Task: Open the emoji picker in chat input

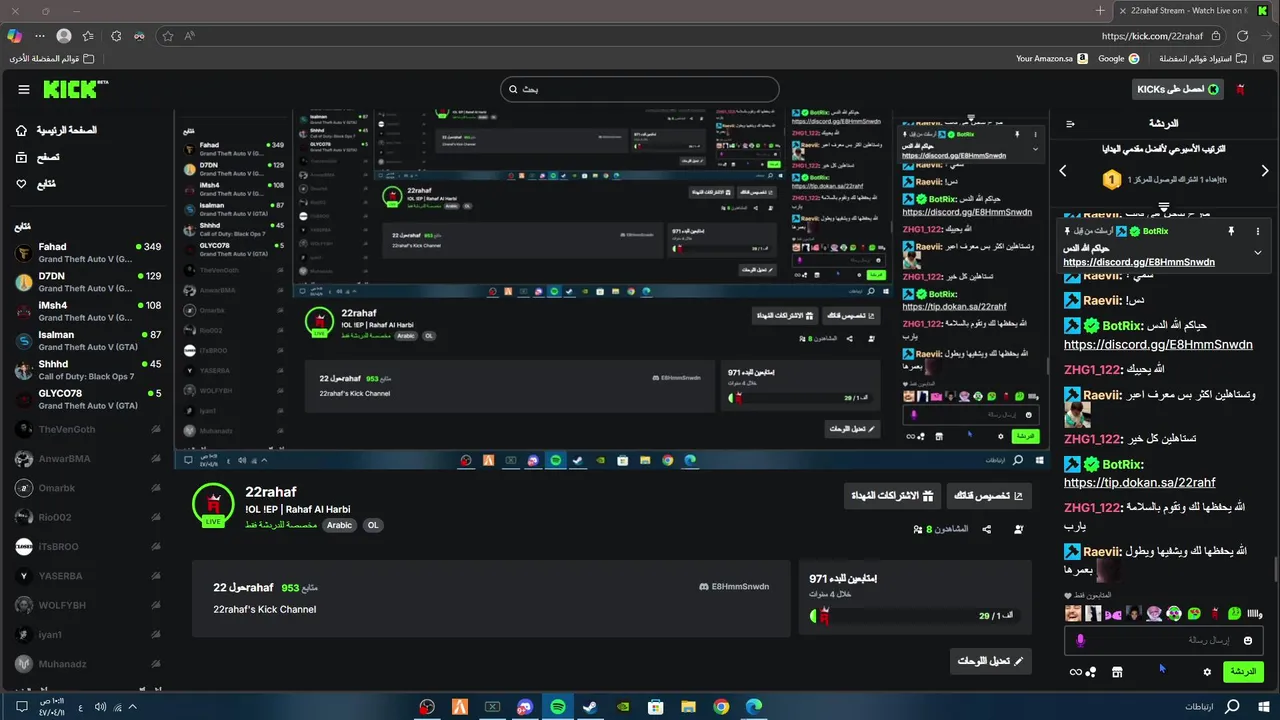Action: point(1248,640)
